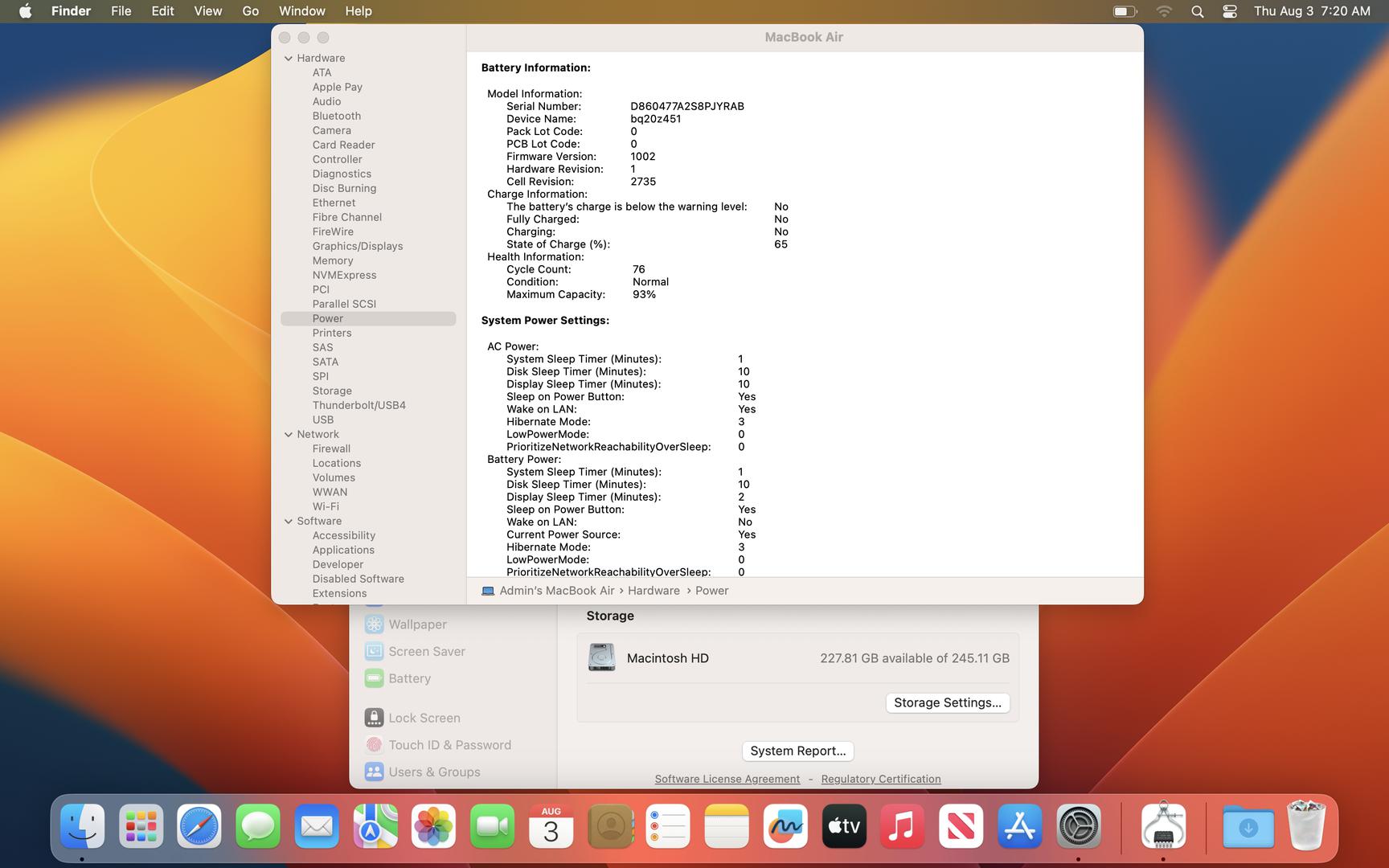Open the Finder menu
The height and width of the screenshot is (868, 1389).
tap(71, 11)
